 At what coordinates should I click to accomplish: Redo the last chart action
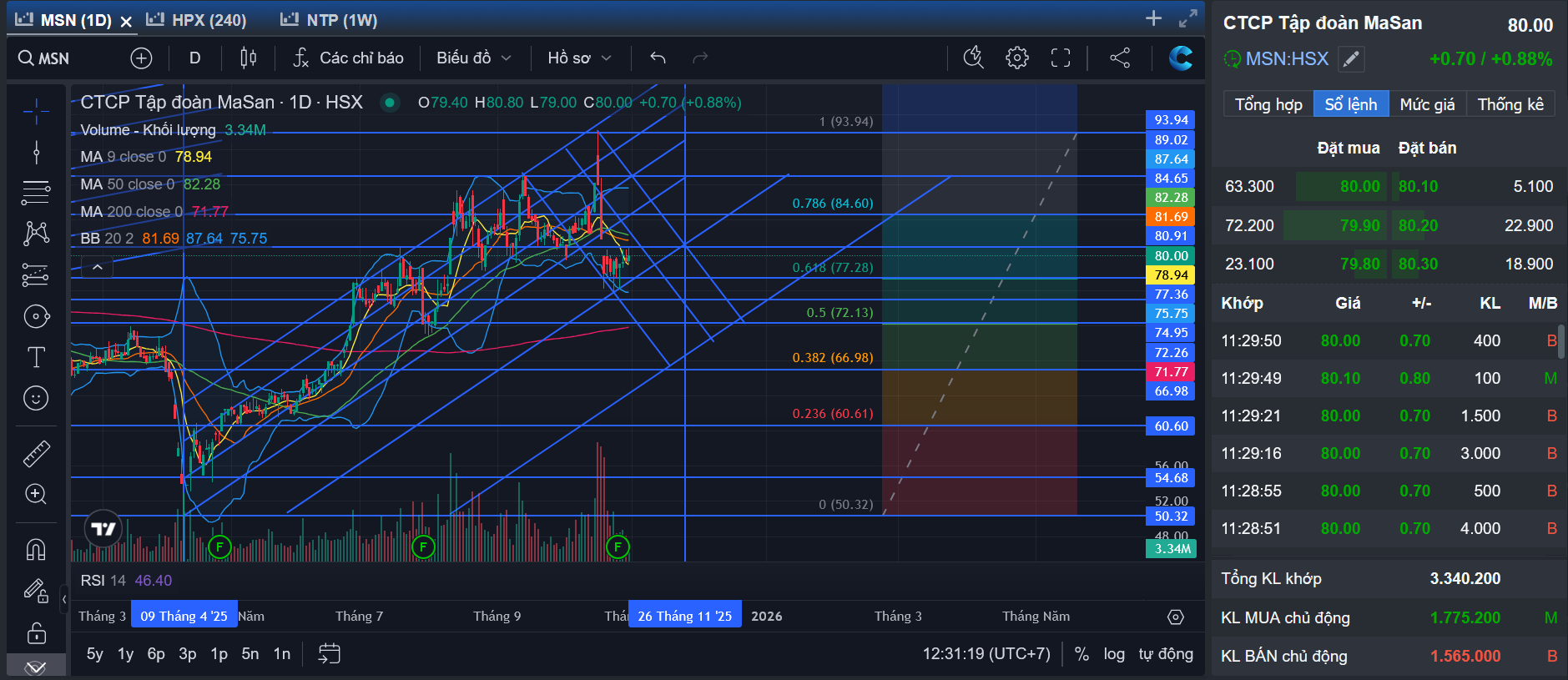click(700, 58)
